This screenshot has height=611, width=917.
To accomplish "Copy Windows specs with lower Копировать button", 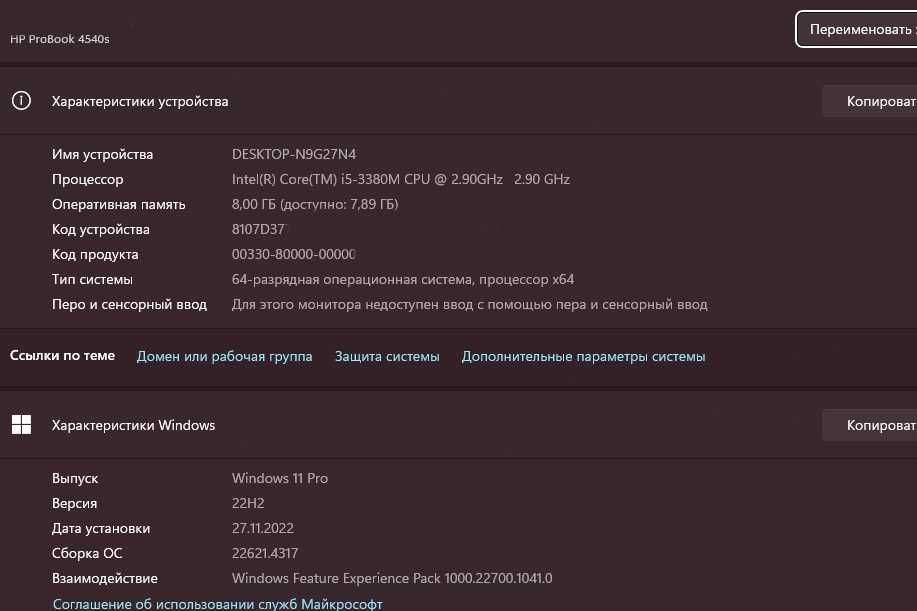I will point(870,425).
